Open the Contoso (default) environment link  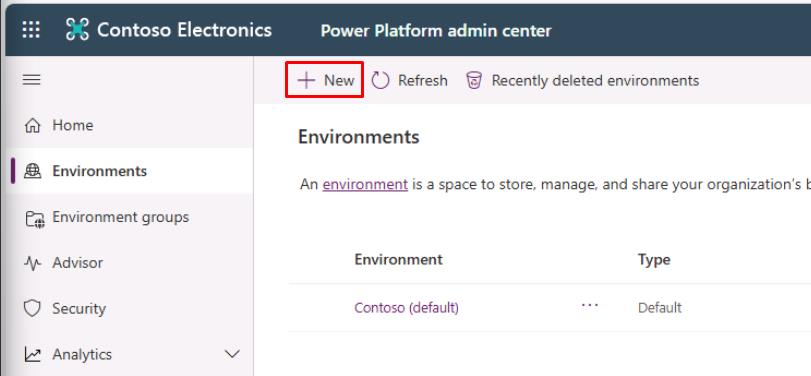407,308
